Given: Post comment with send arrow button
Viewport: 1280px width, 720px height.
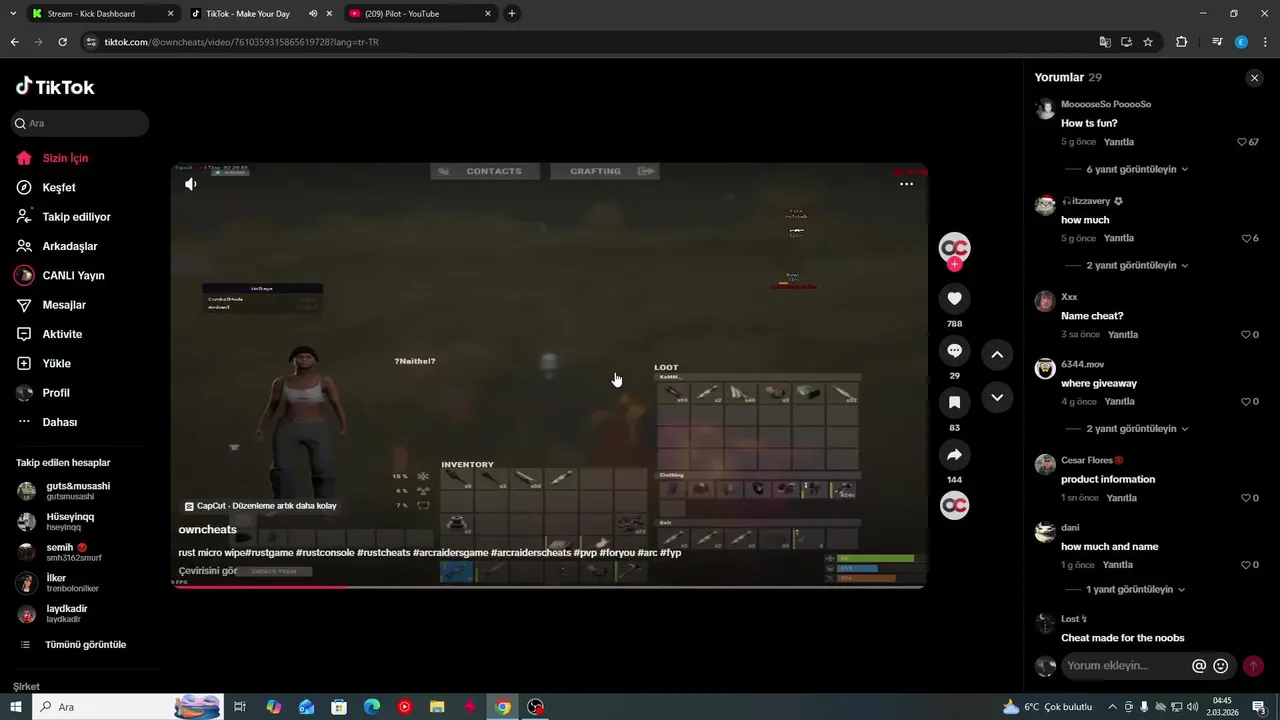Looking at the screenshot, I should coord(1253,666).
